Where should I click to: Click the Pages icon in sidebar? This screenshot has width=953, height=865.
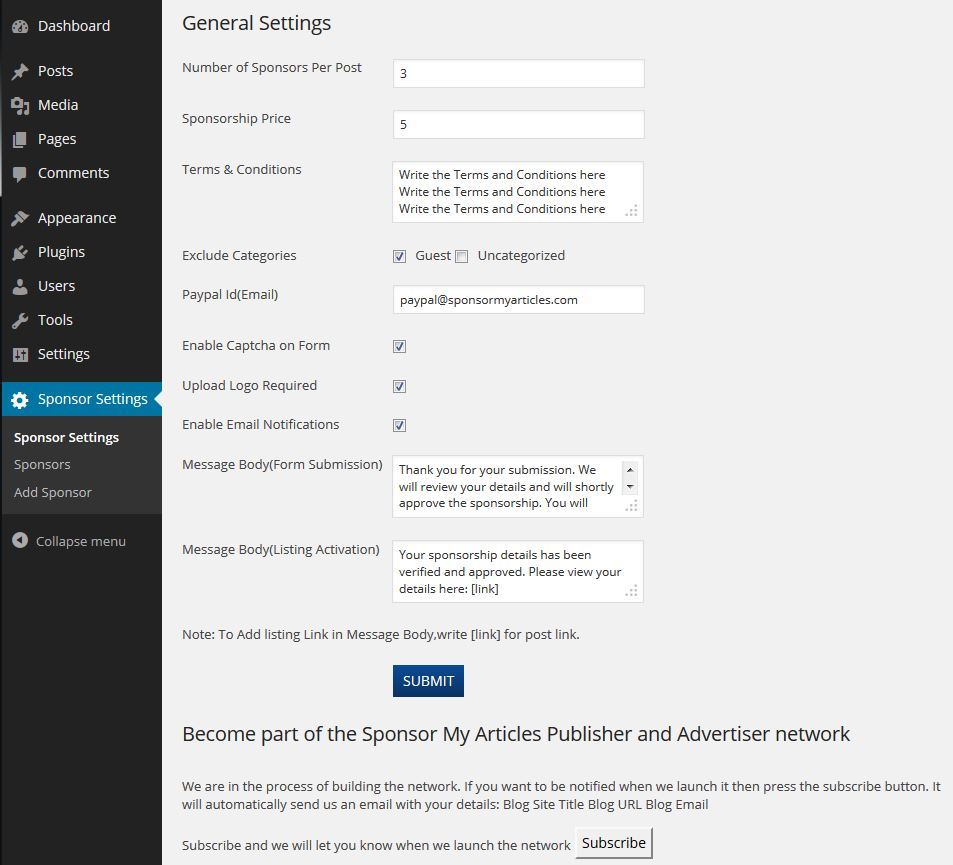point(20,139)
